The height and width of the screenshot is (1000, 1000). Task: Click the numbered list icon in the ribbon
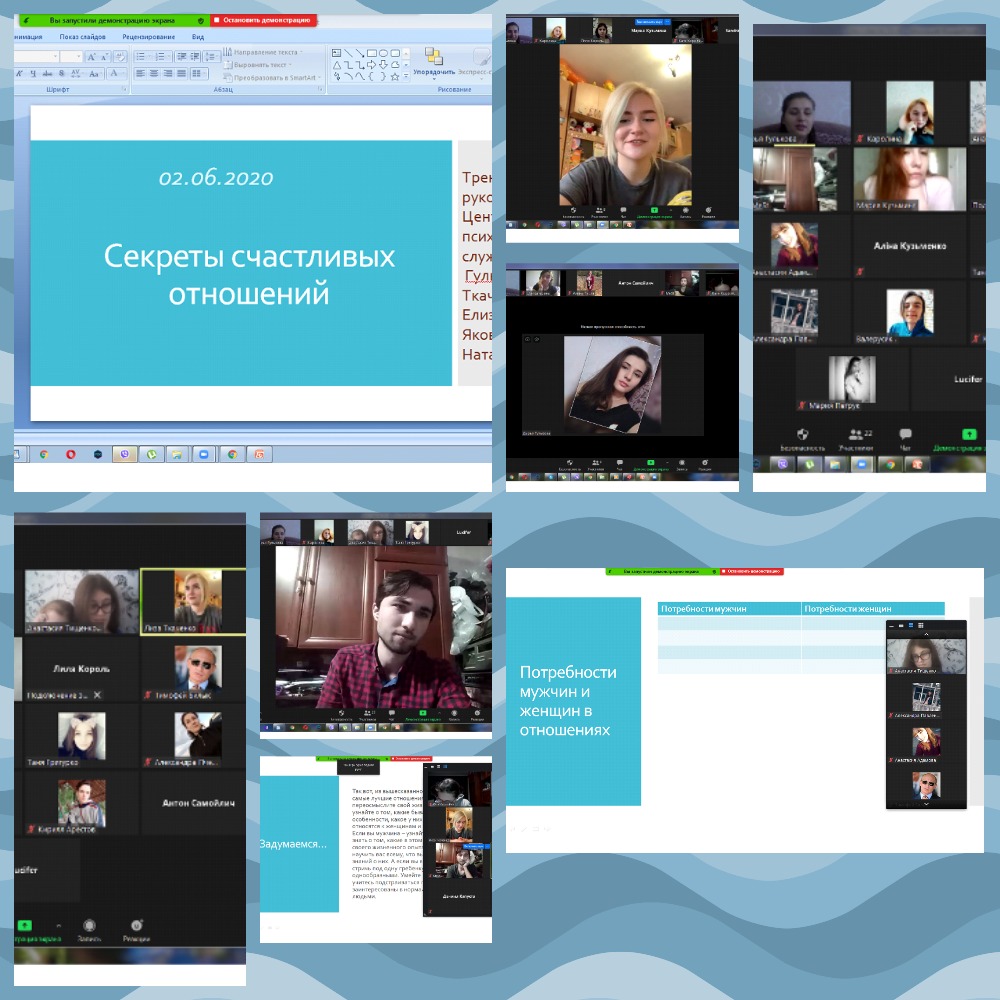tap(160, 56)
